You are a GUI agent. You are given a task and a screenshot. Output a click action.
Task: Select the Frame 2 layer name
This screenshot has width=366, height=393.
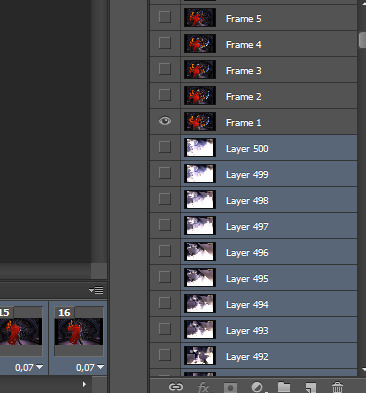(244, 97)
